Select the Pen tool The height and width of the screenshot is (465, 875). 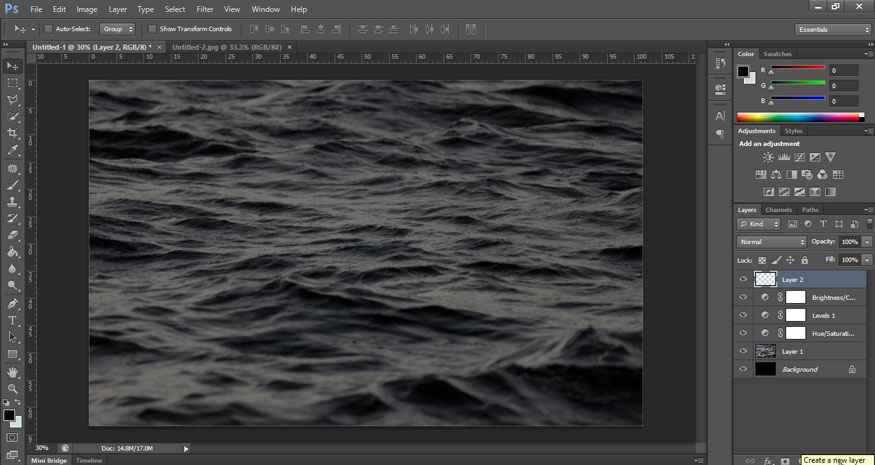(12, 304)
